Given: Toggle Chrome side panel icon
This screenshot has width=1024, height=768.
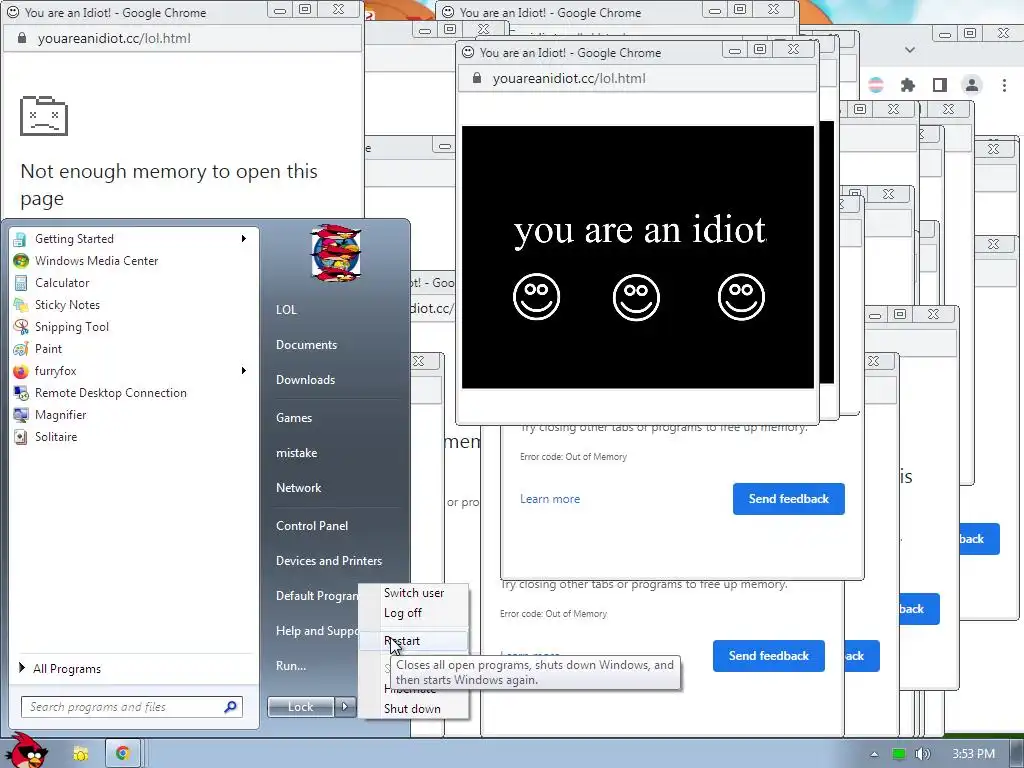Looking at the screenshot, I should coord(940,85).
